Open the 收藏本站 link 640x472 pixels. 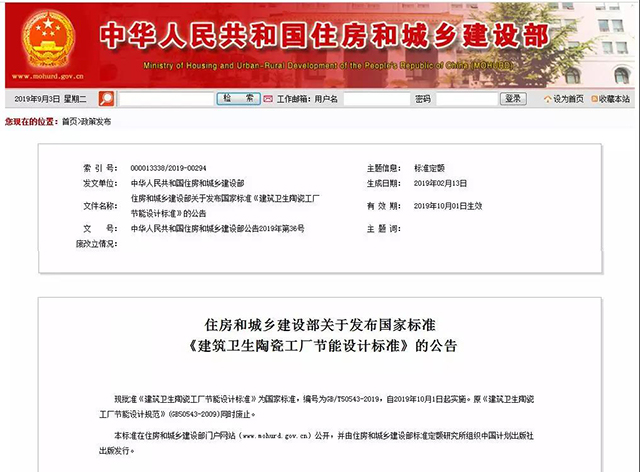(x=614, y=99)
